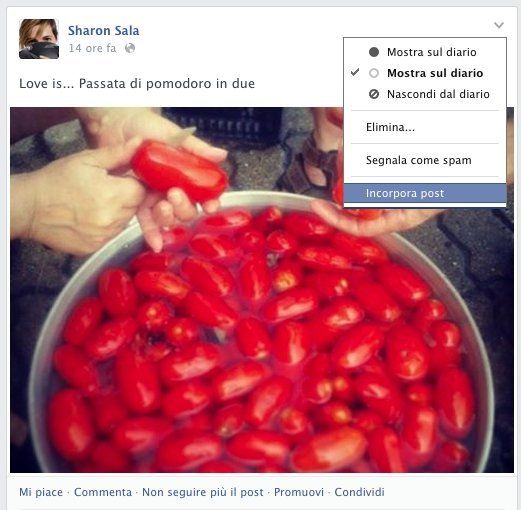Click the Mi piace link

(41, 492)
